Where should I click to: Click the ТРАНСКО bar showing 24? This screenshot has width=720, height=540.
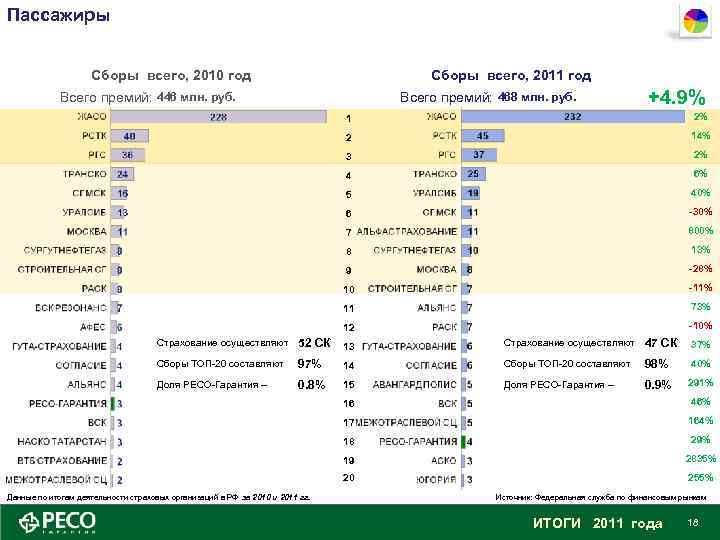click(x=122, y=174)
